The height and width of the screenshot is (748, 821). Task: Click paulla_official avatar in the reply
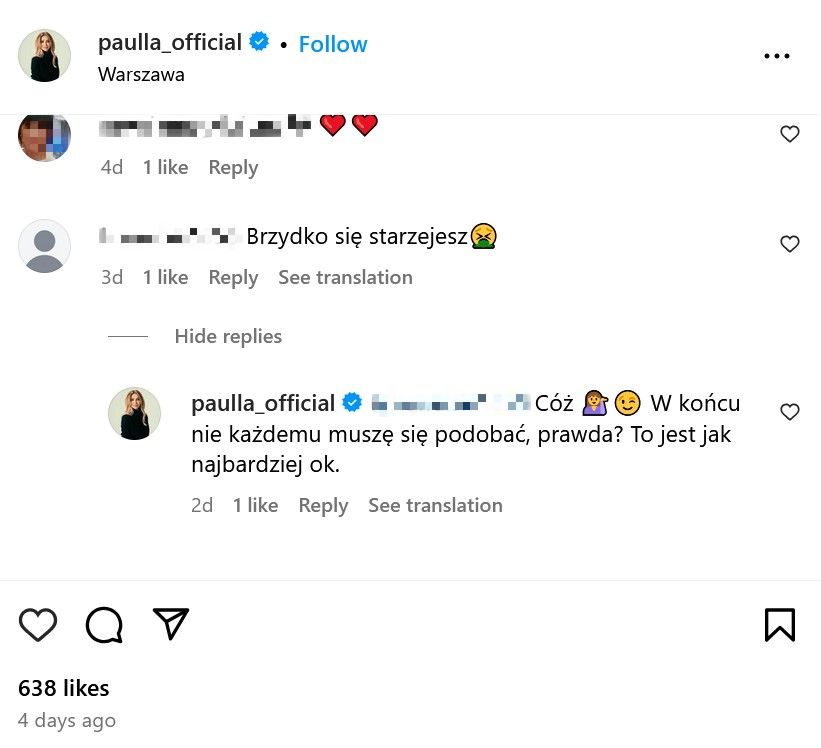pos(134,413)
